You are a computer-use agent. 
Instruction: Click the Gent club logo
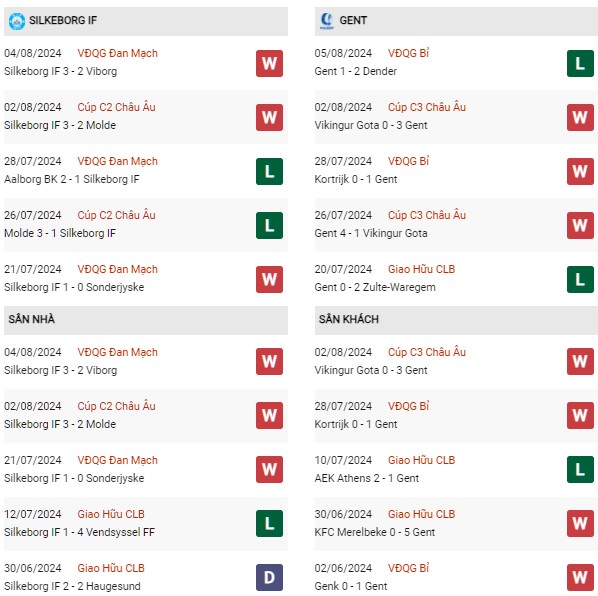[327, 21]
